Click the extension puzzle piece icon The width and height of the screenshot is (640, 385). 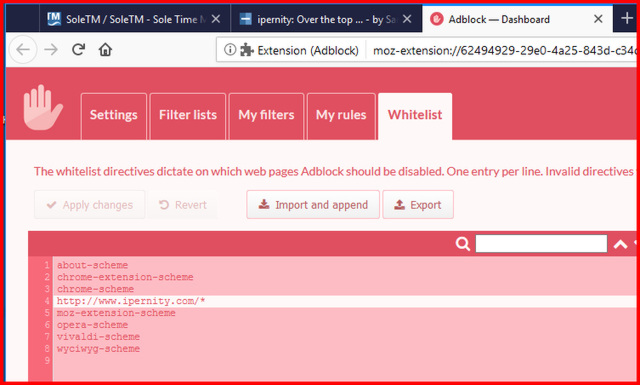(x=247, y=50)
